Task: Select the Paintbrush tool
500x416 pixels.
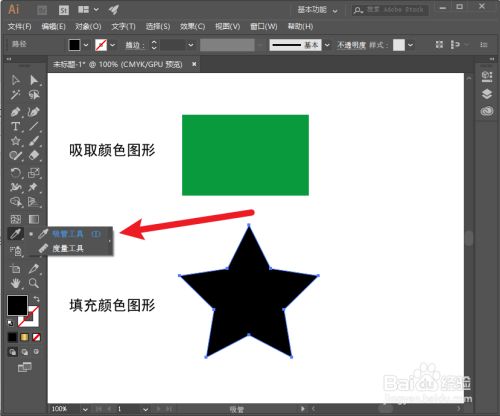Action: point(34,141)
